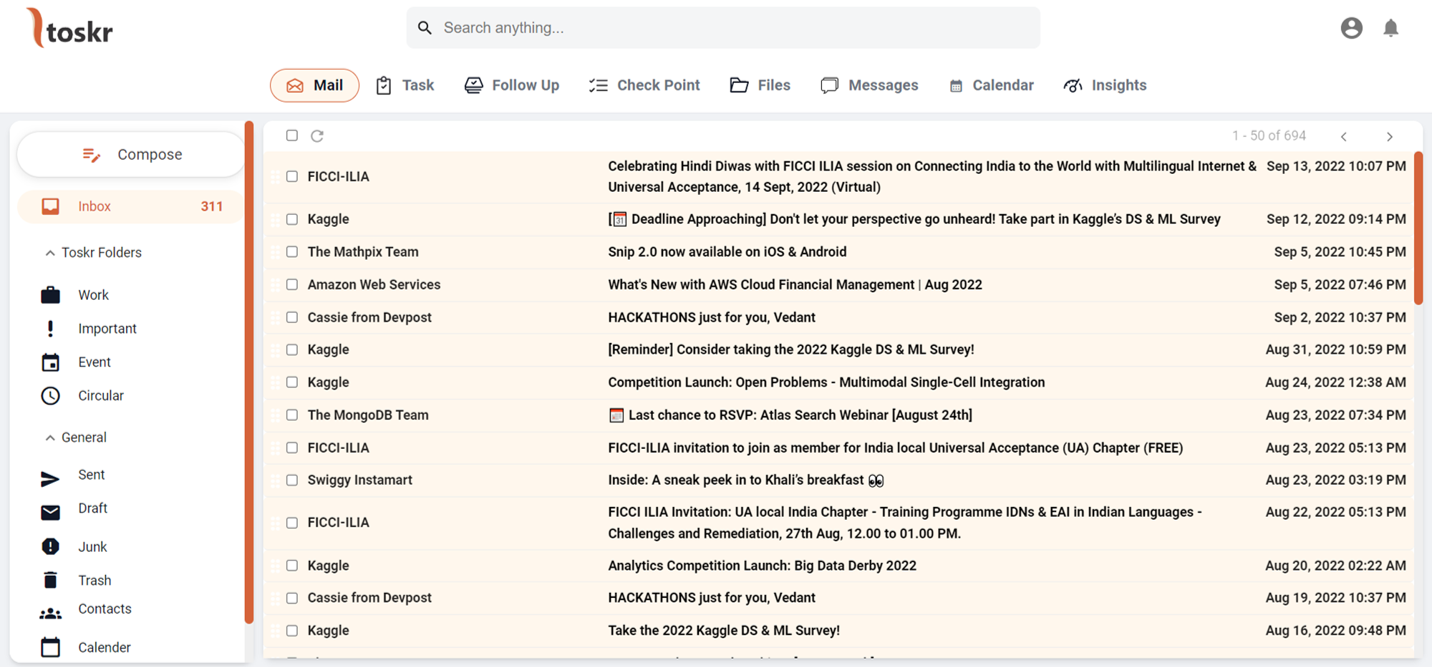The width and height of the screenshot is (1432, 667).
Task: Click the Task clipboard icon
Action: (384, 86)
